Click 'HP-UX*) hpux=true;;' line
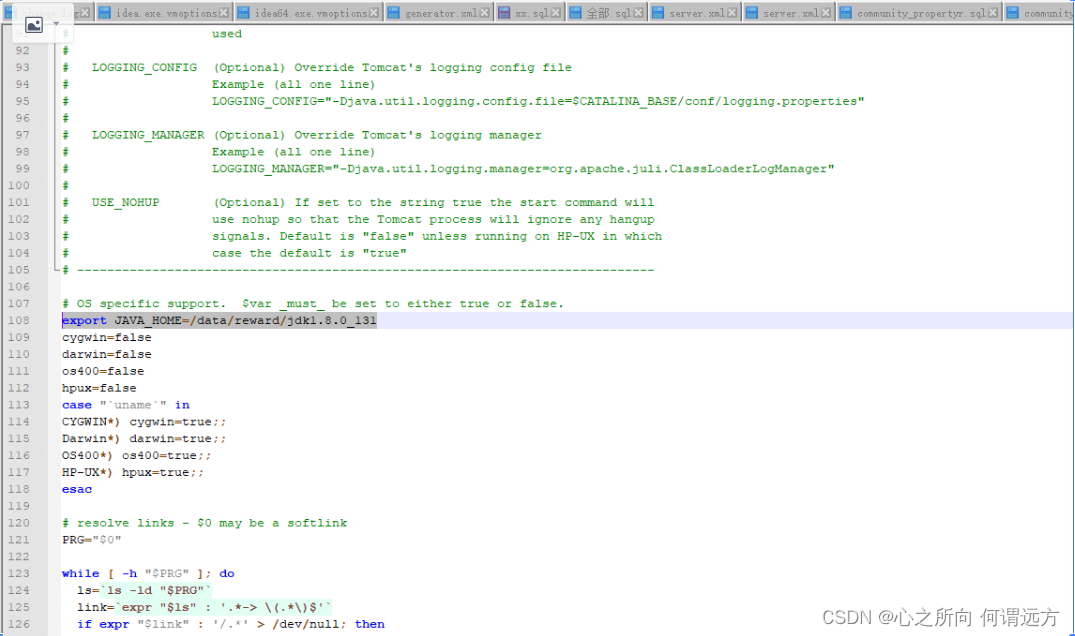The image size is (1075, 636). 132,472
